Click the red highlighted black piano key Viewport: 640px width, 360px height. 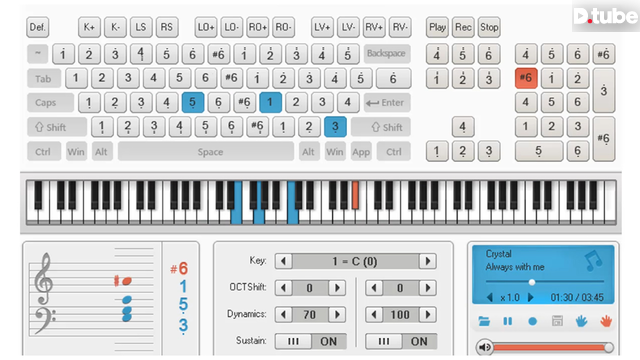point(355,195)
